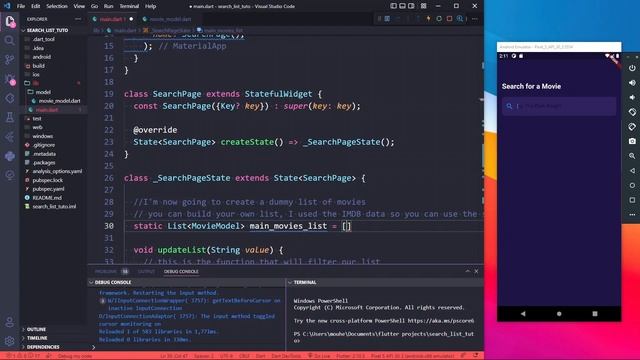640x360 pixels.
Task: Click the emulator power button
Action: 632,68
